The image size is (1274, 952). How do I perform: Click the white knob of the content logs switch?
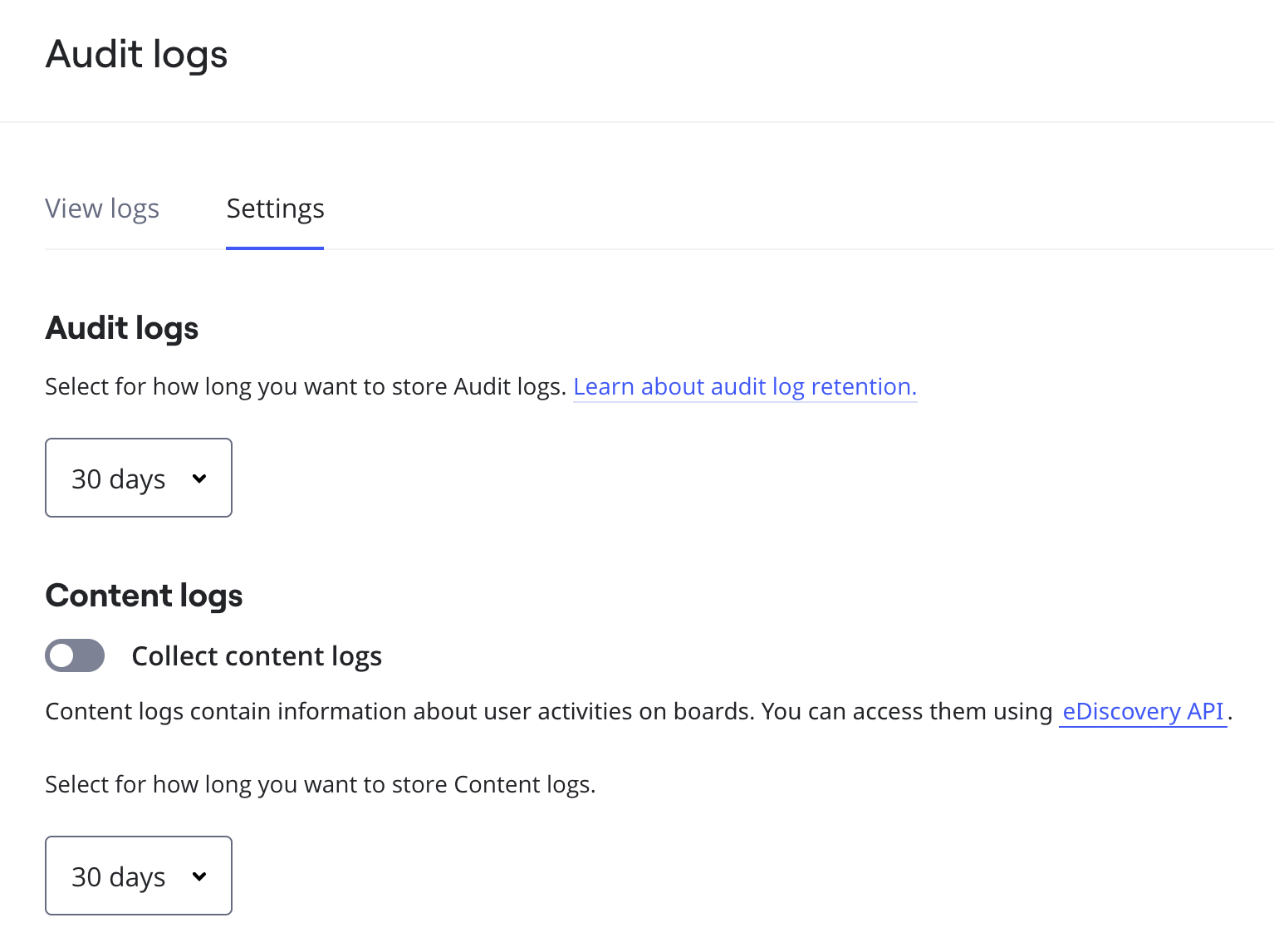[62, 655]
